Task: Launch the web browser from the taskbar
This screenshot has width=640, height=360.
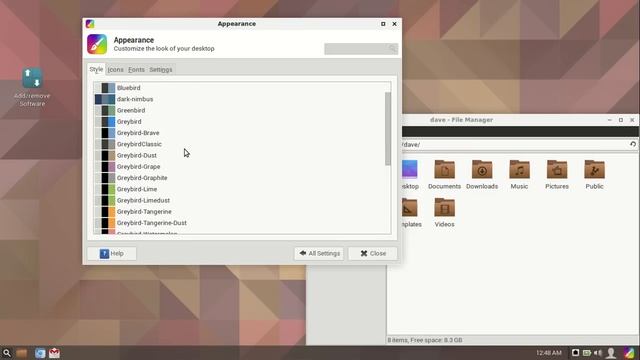Action: tap(40, 353)
